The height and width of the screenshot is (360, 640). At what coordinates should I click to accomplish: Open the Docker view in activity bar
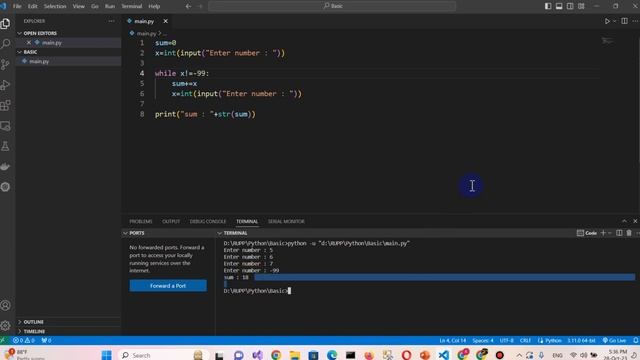tap(6, 167)
